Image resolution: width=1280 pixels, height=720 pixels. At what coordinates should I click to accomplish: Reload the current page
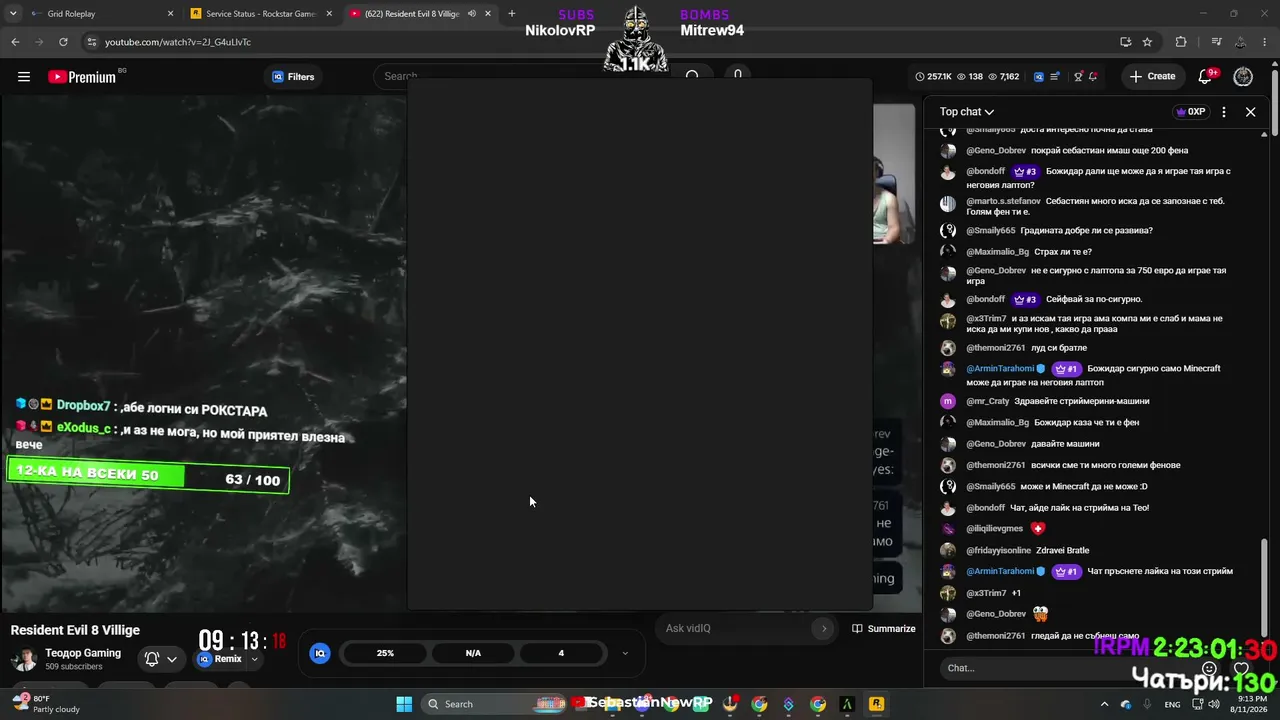(x=63, y=42)
